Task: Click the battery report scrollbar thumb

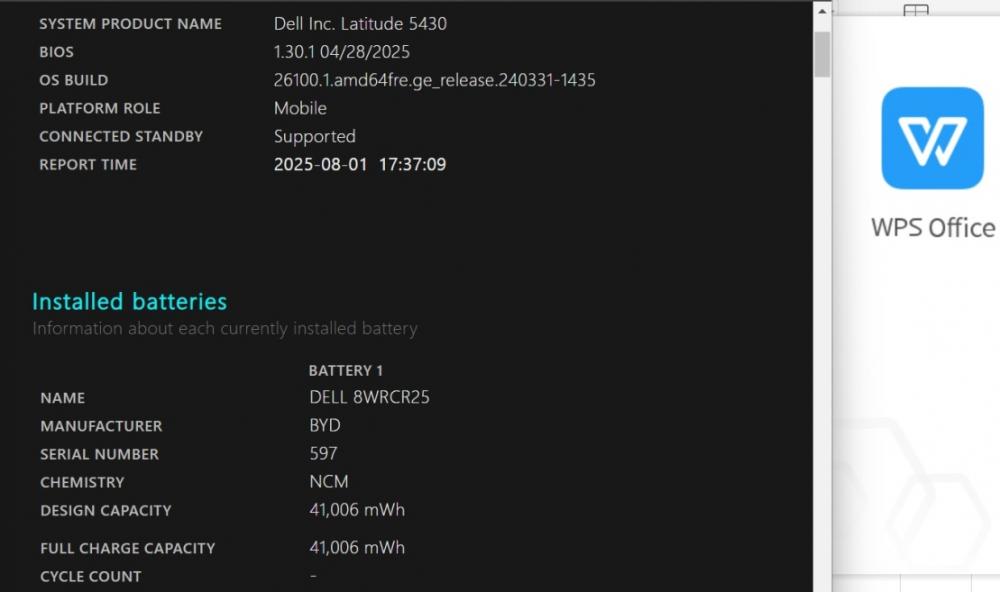Action: coord(822,54)
